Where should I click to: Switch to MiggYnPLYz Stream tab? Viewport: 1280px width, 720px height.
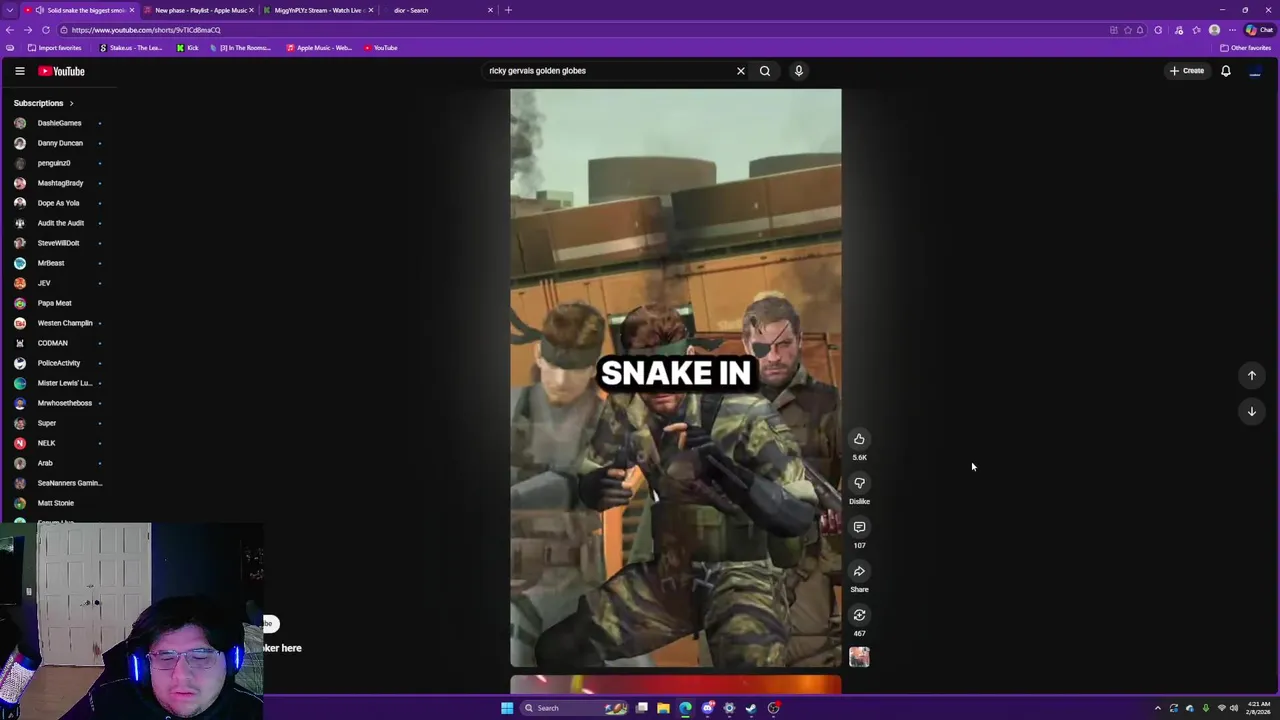318,10
